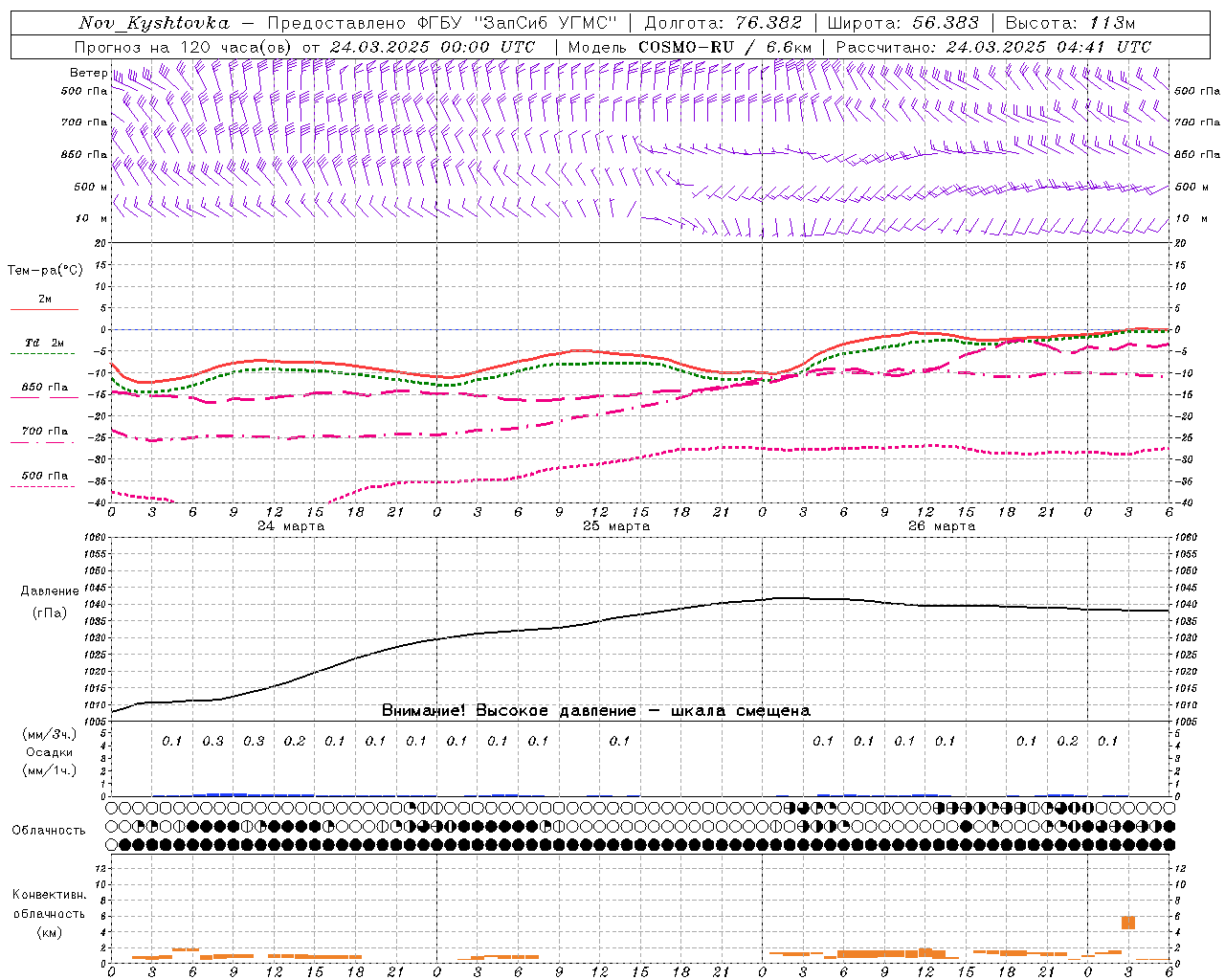Click the Nov_Kyshtovka station title

154,23
